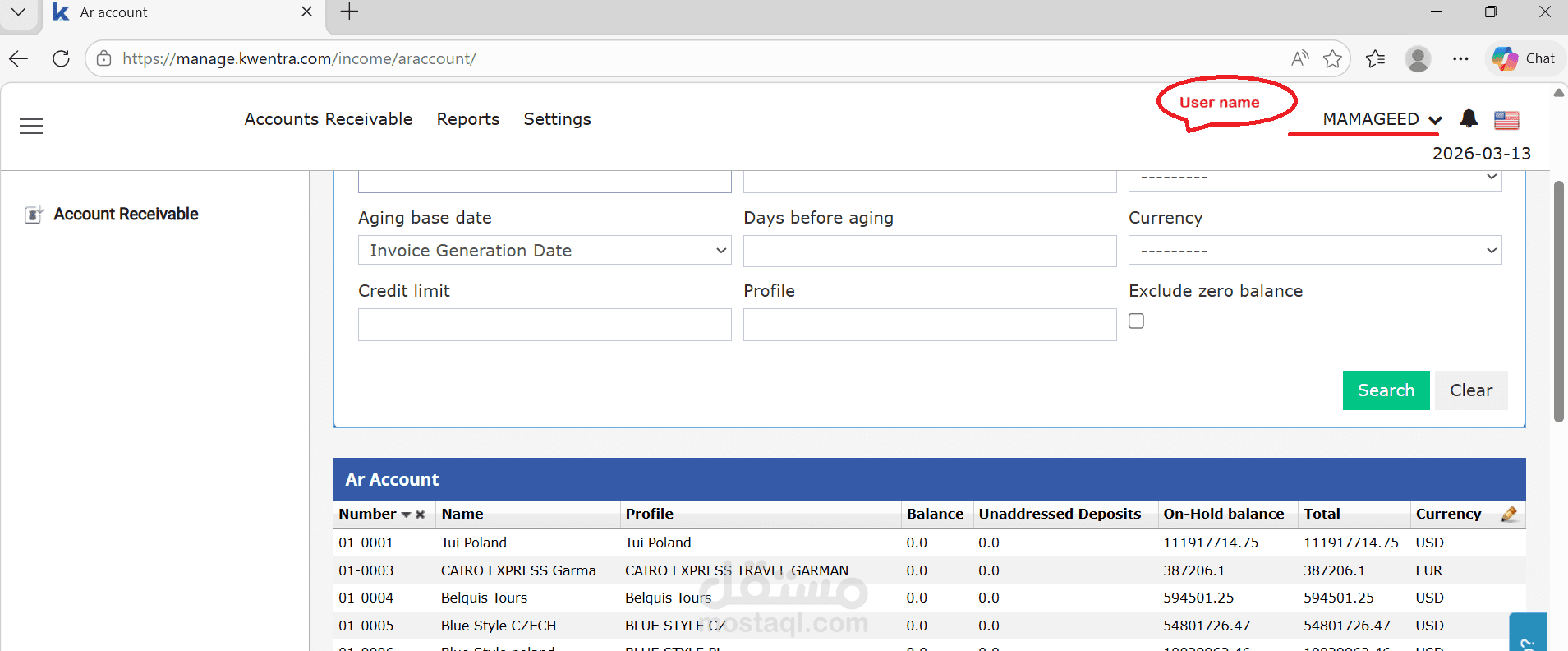Reload the page with the refresh icon
Image resolution: width=1568 pixels, height=651 pixels.
pyautogui.click(x=61, y=58)
